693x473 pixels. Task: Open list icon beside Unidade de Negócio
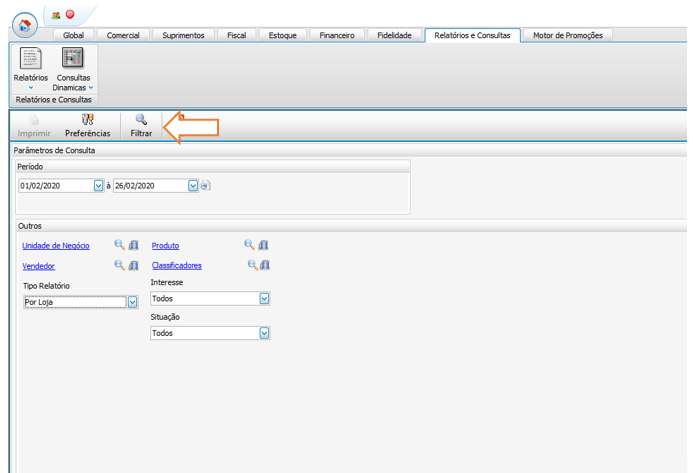pos(133,245)
